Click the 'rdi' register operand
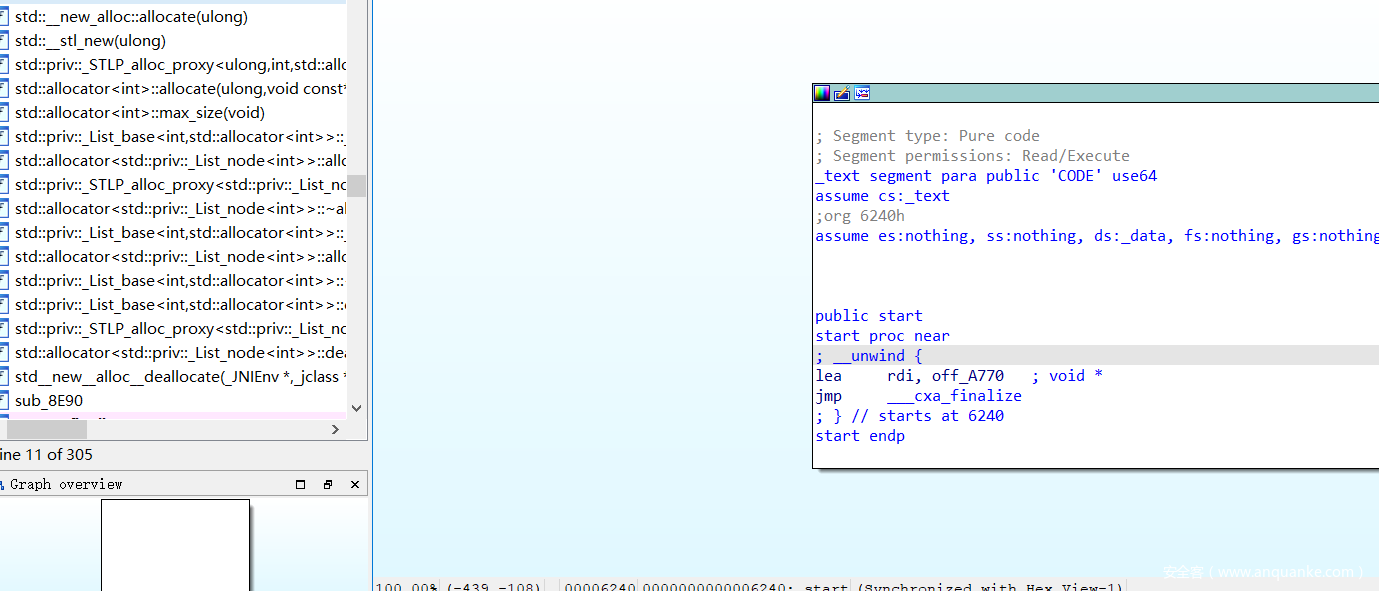The image size is (1379, 591). click(x=903, y=376)
